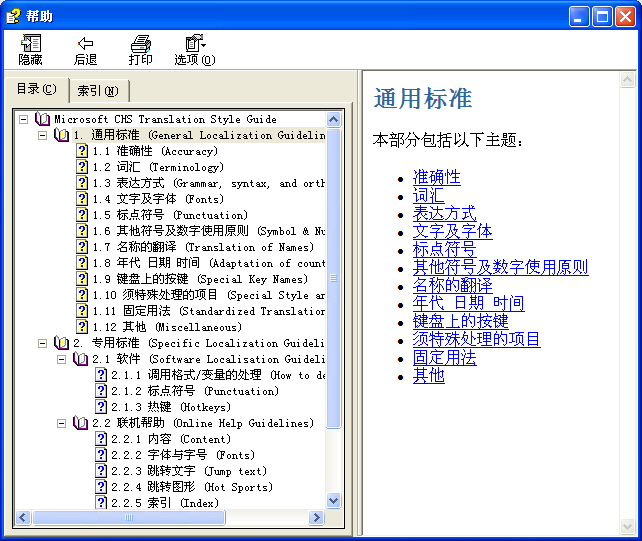Image resolution: width=642 pixels, height=541 pixels.
Task: Follow the 其他 link at list bottom
Action: tap(428, 376)
